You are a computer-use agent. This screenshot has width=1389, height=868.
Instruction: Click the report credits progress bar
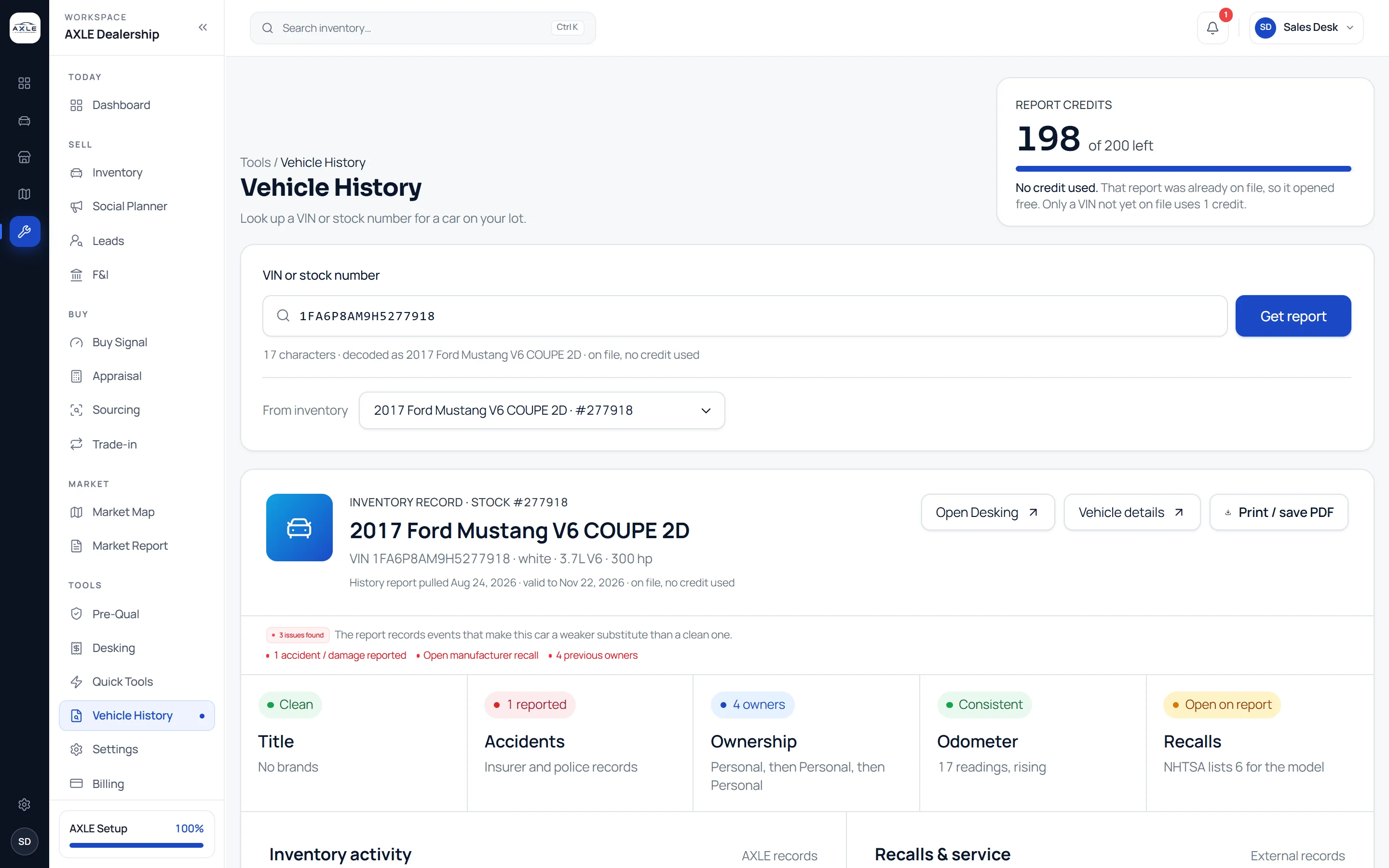click(1183, 169)
